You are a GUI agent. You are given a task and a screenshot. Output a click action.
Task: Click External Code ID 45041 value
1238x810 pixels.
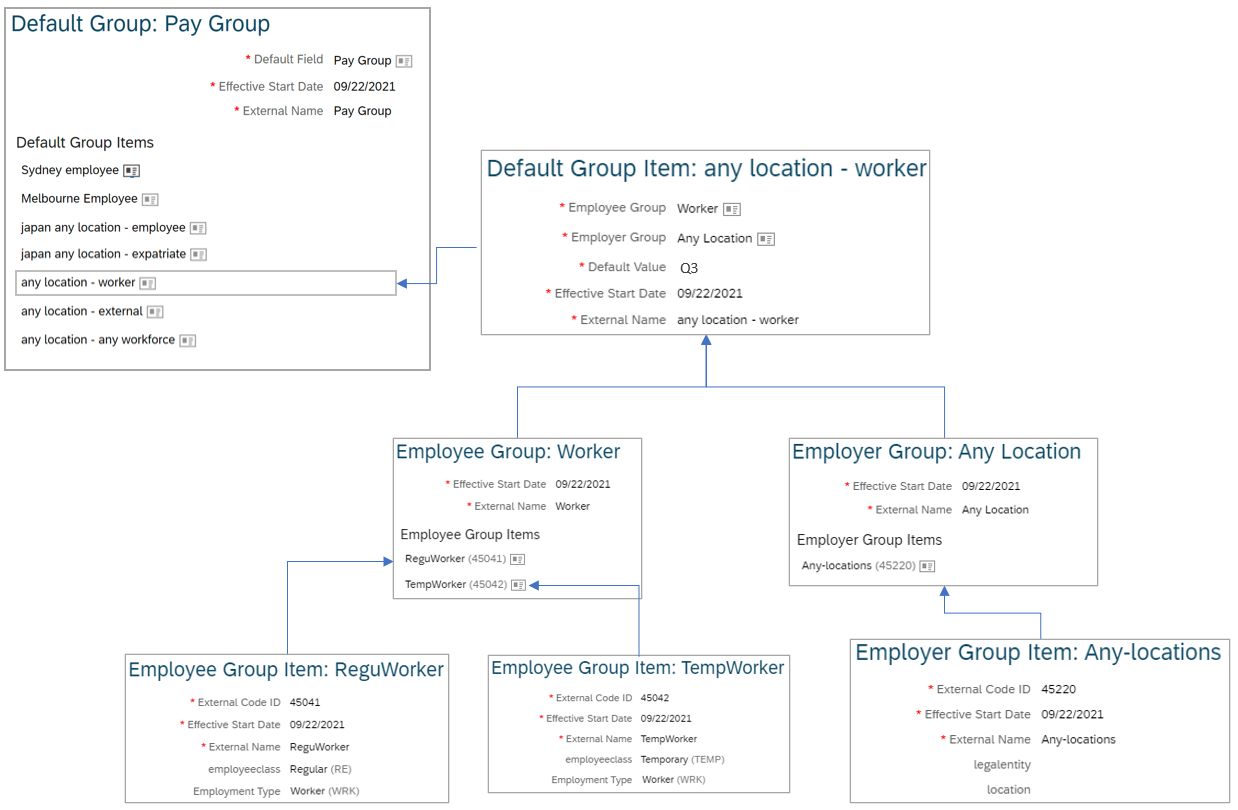click(305, 703)
